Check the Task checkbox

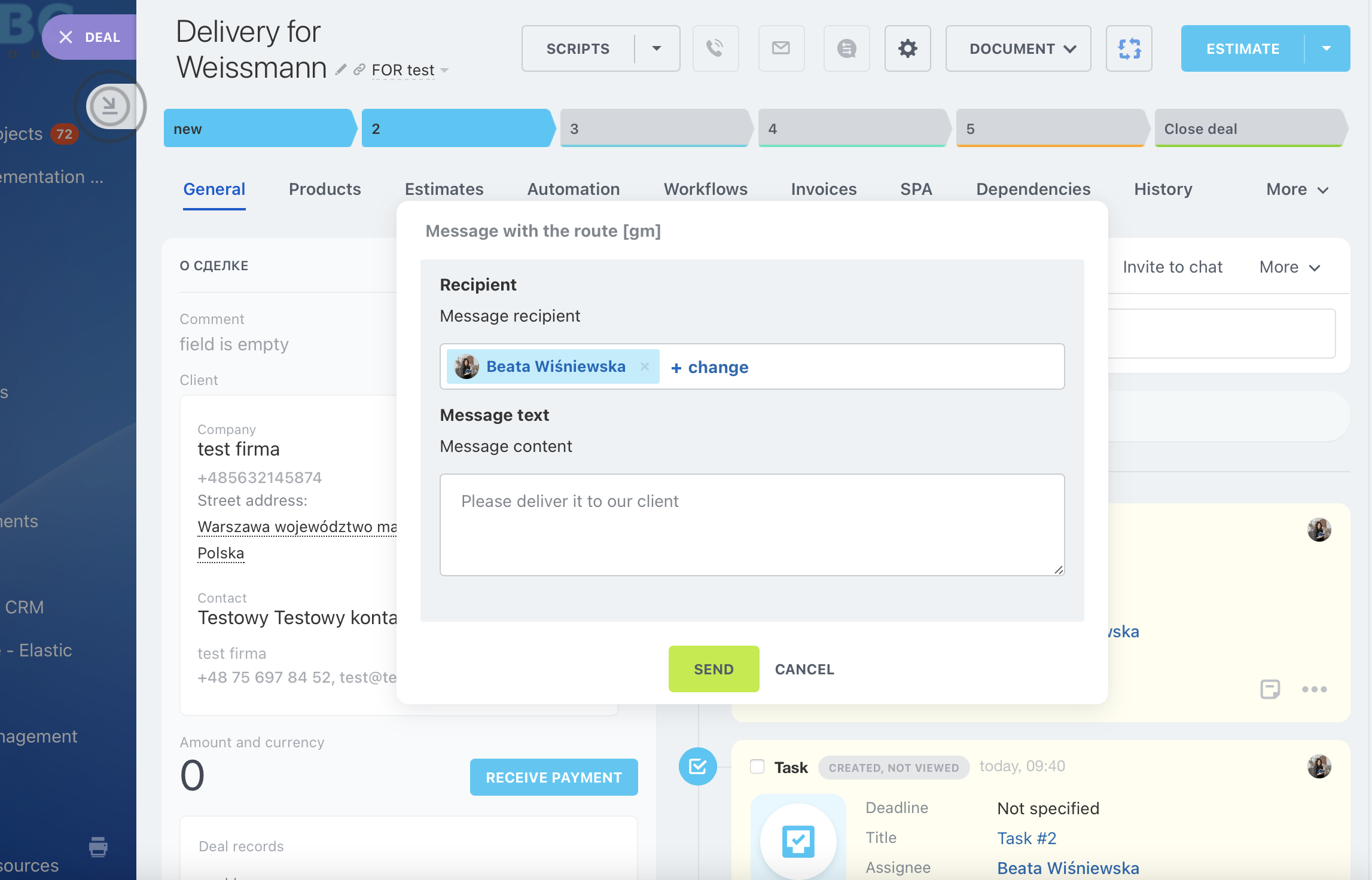click(757, 766)
